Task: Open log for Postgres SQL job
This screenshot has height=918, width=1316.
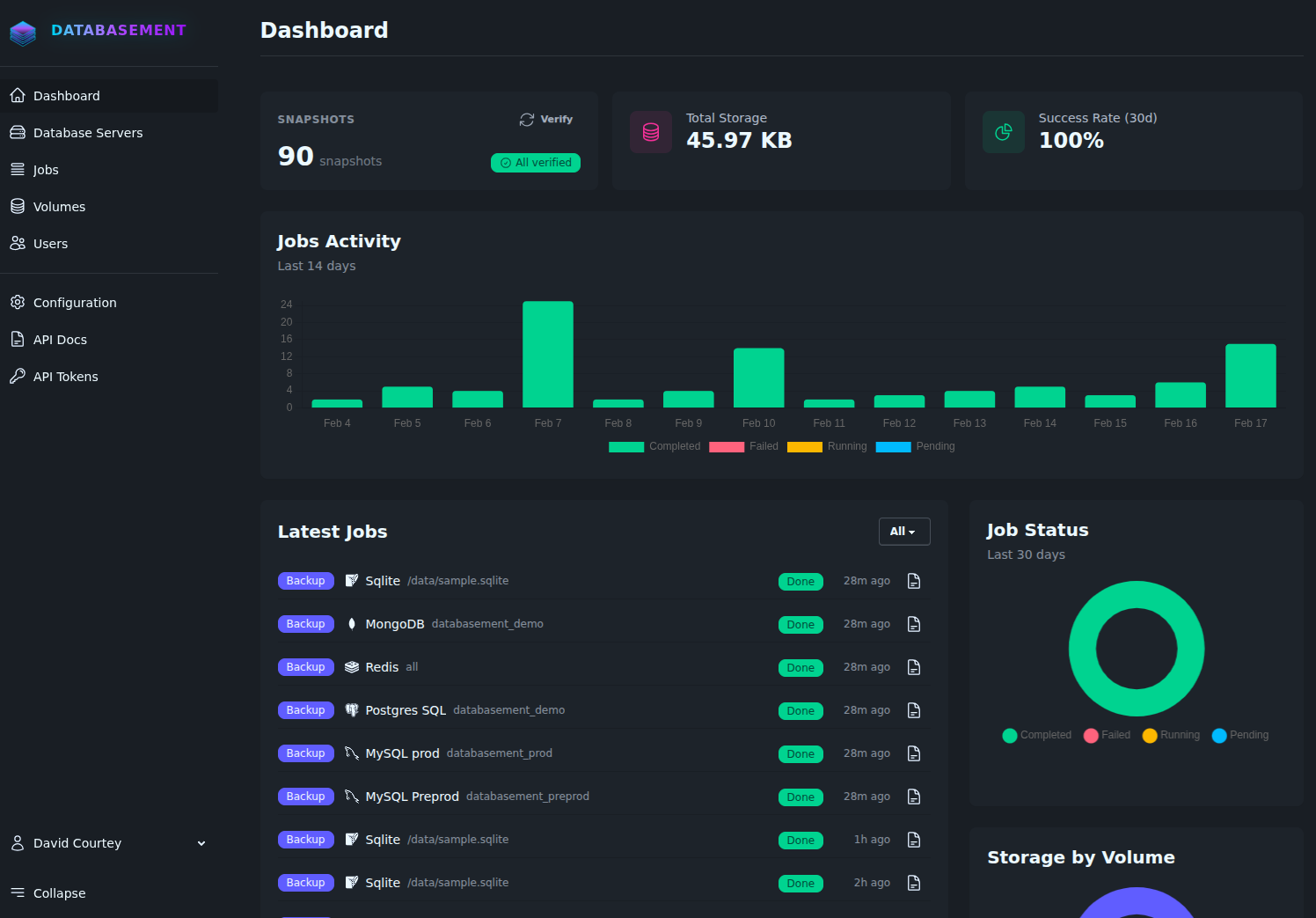Action: (914, 710)
